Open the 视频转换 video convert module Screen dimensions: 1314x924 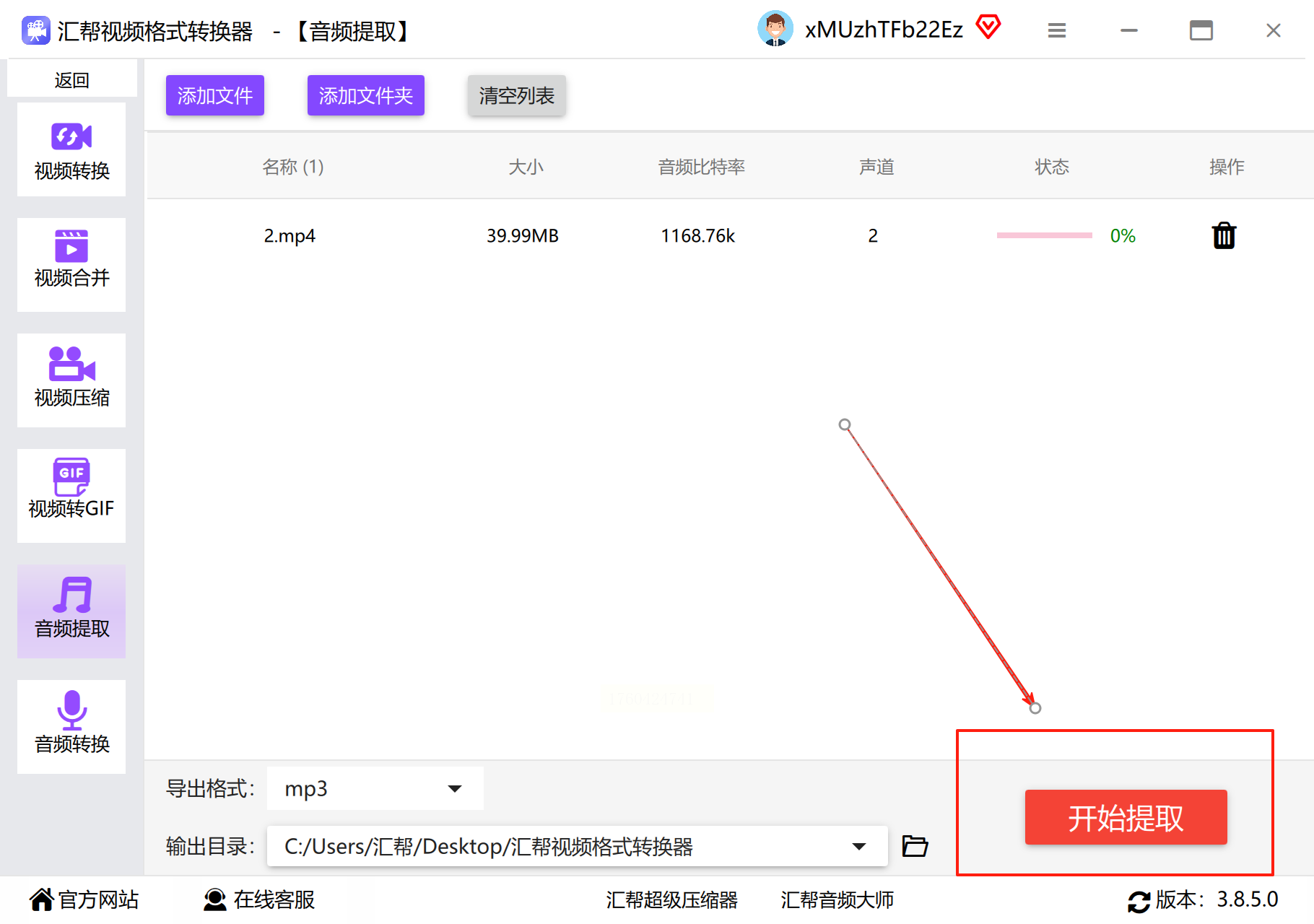[x=71, y=149]
